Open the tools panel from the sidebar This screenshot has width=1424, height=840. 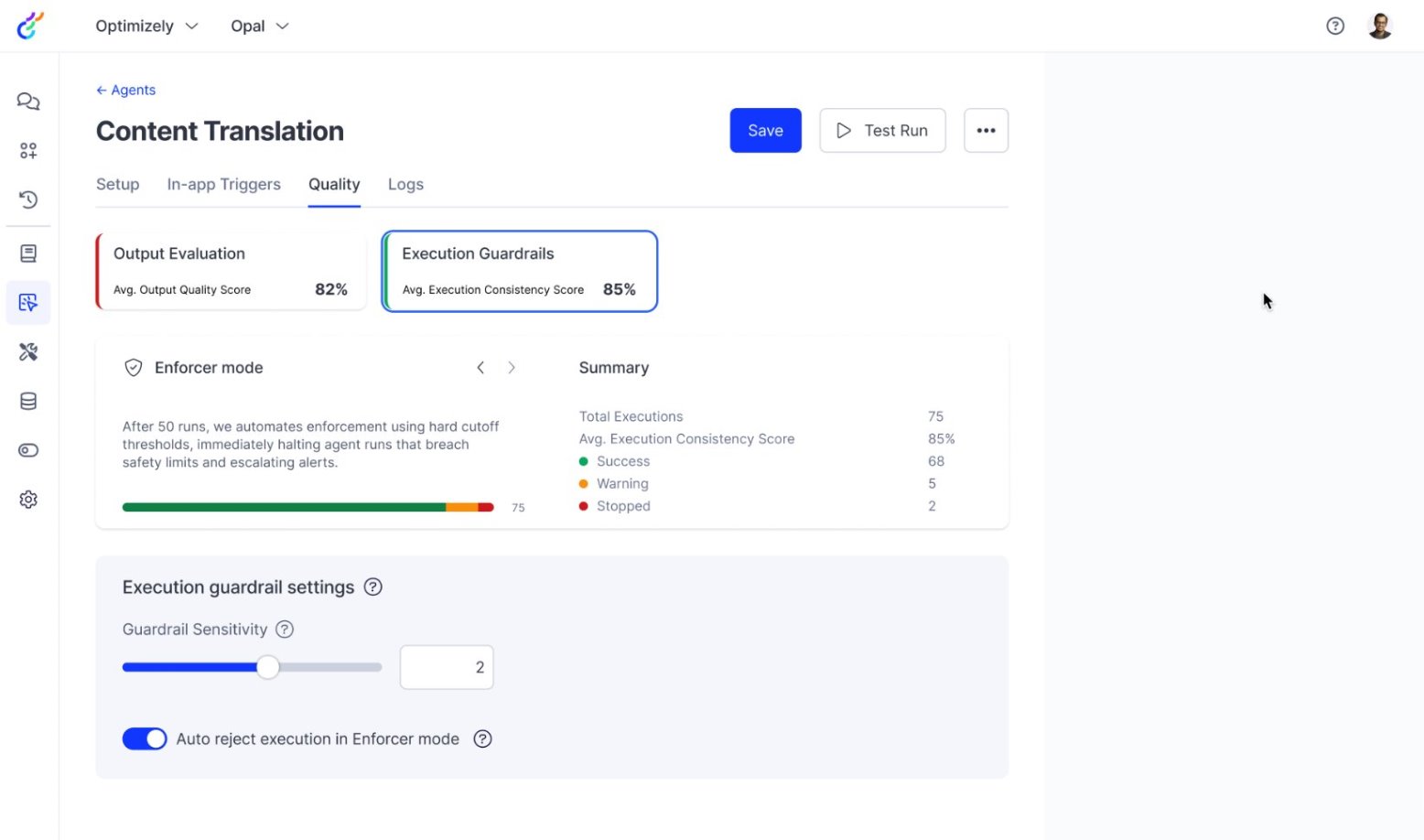click(x=27, y=351)
